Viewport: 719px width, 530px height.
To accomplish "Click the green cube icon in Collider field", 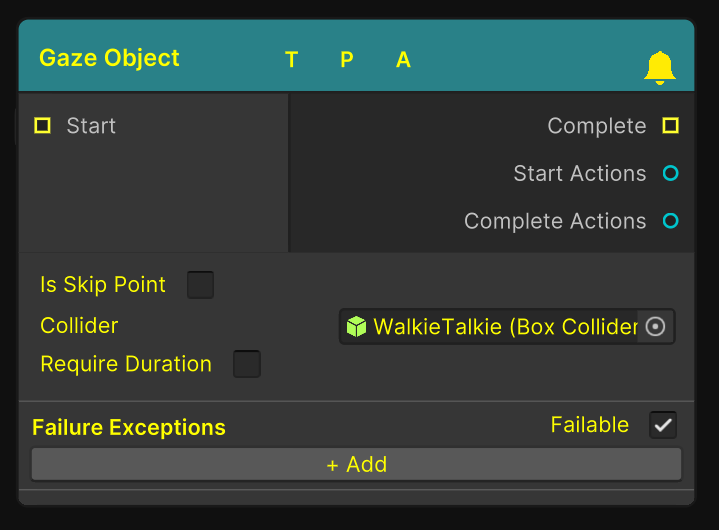I will [356, 327].
